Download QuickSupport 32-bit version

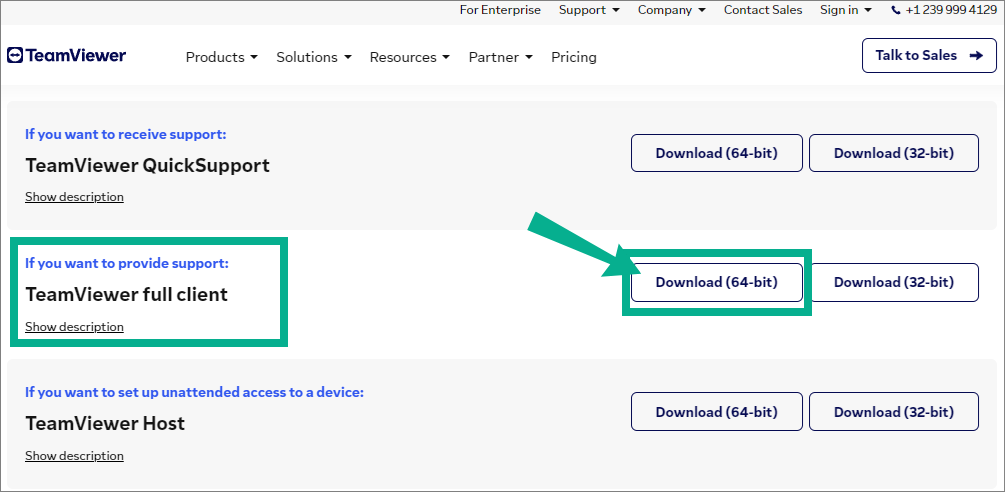(x=893, y=153)
